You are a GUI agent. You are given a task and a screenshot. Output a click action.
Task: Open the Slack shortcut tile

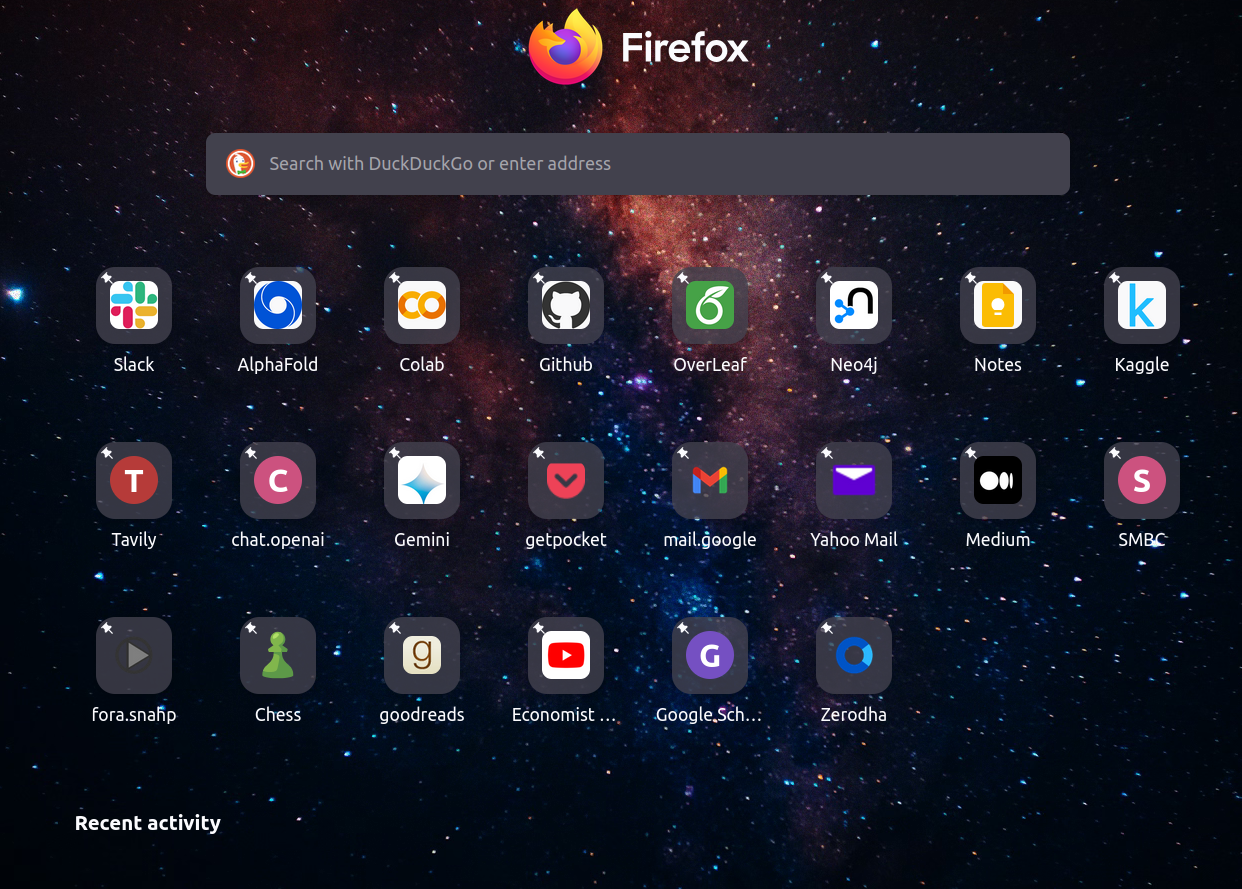point(134,306)
